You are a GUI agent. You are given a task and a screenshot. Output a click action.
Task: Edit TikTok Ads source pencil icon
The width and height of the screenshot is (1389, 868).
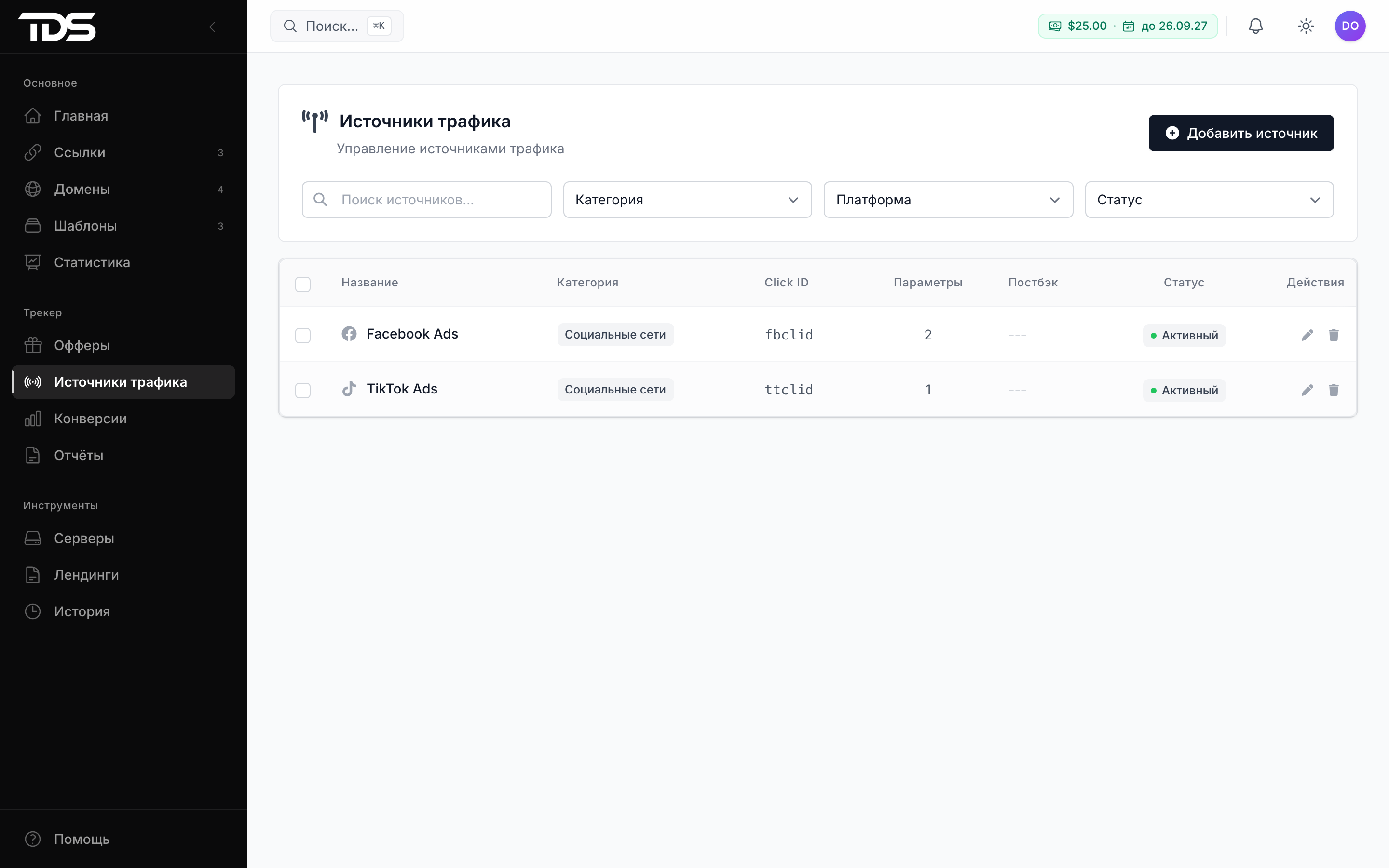[1307, 390]
